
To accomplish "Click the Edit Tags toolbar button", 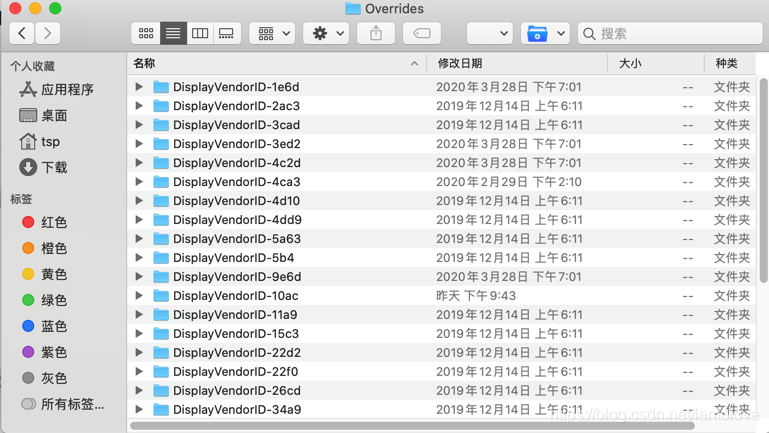I will (x=422, y=33).
